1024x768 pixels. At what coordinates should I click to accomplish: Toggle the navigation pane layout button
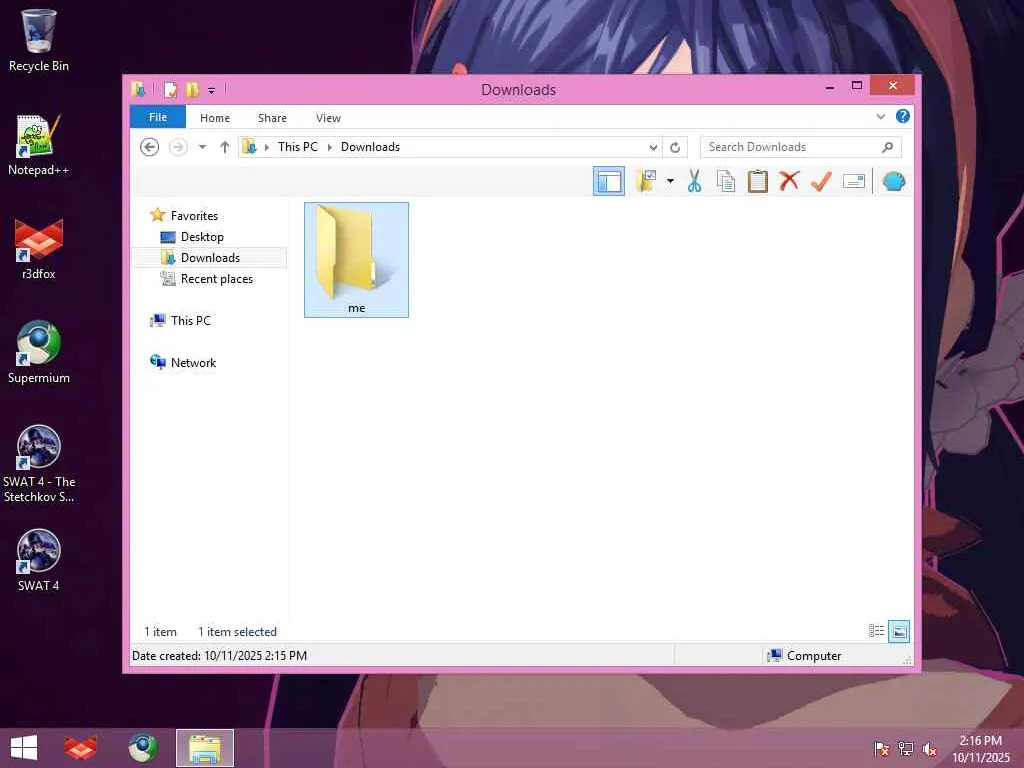tap(609, 181)
